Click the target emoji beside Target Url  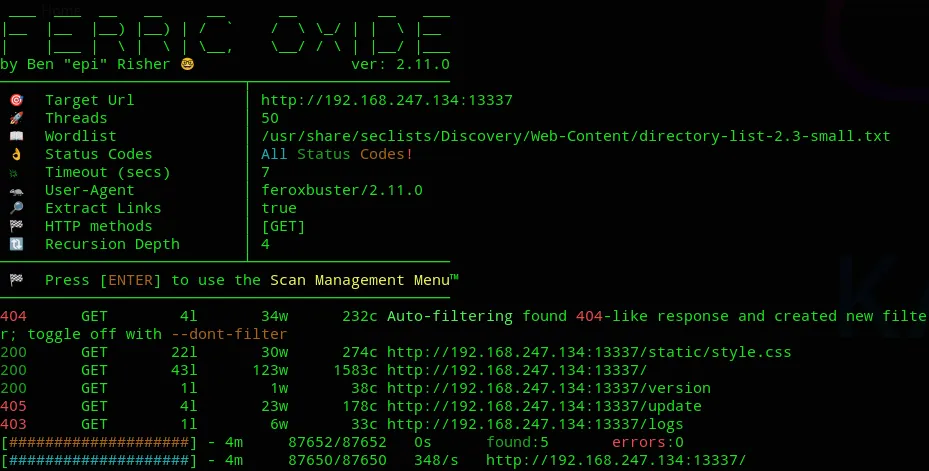17,100
